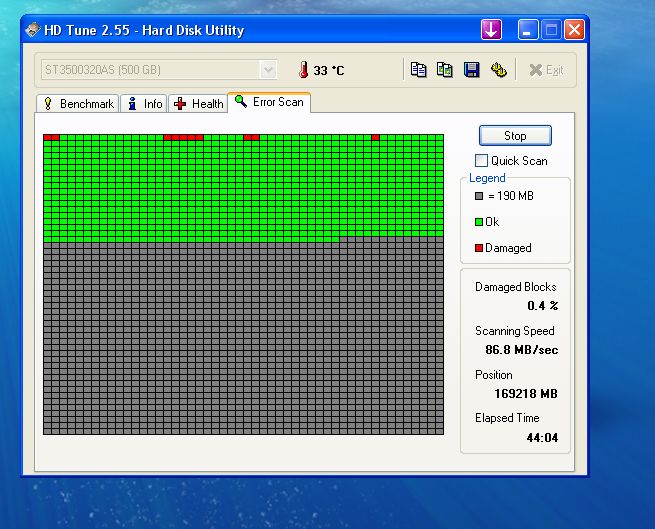Click the Legend group label

[x=487, y=178]
